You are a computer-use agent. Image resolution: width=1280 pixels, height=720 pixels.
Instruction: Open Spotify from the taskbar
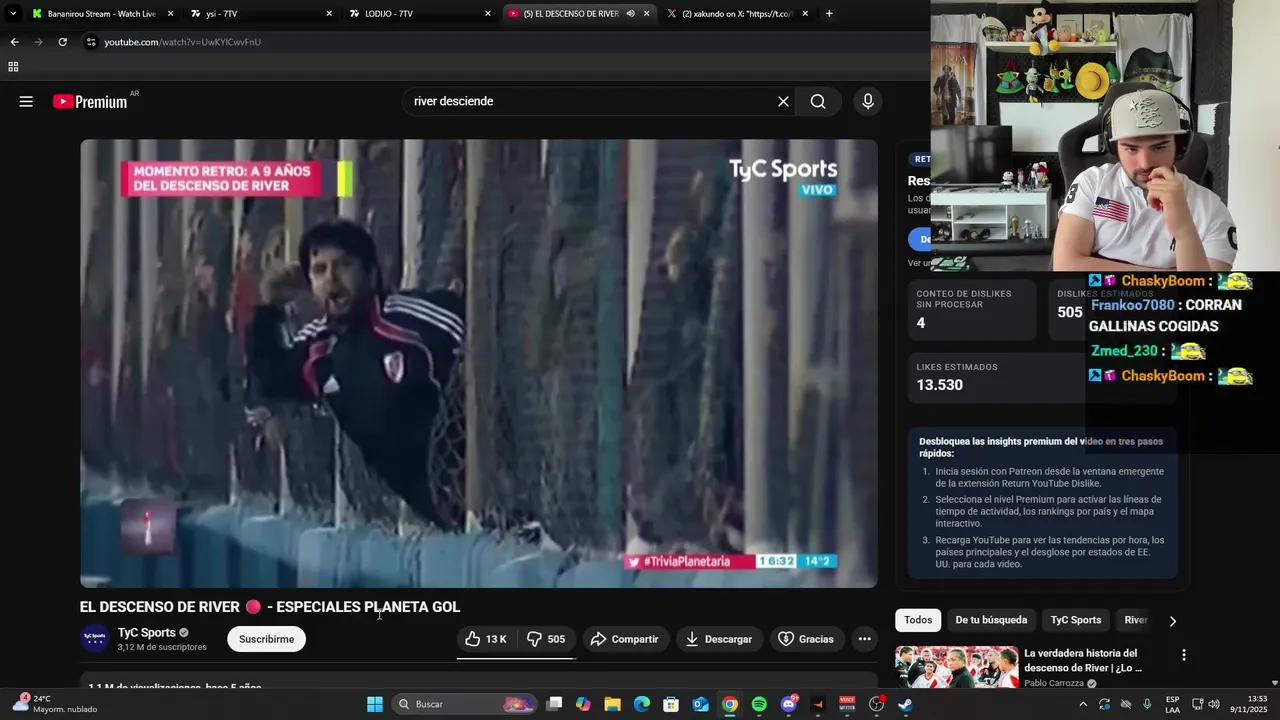tap(759, 704)
